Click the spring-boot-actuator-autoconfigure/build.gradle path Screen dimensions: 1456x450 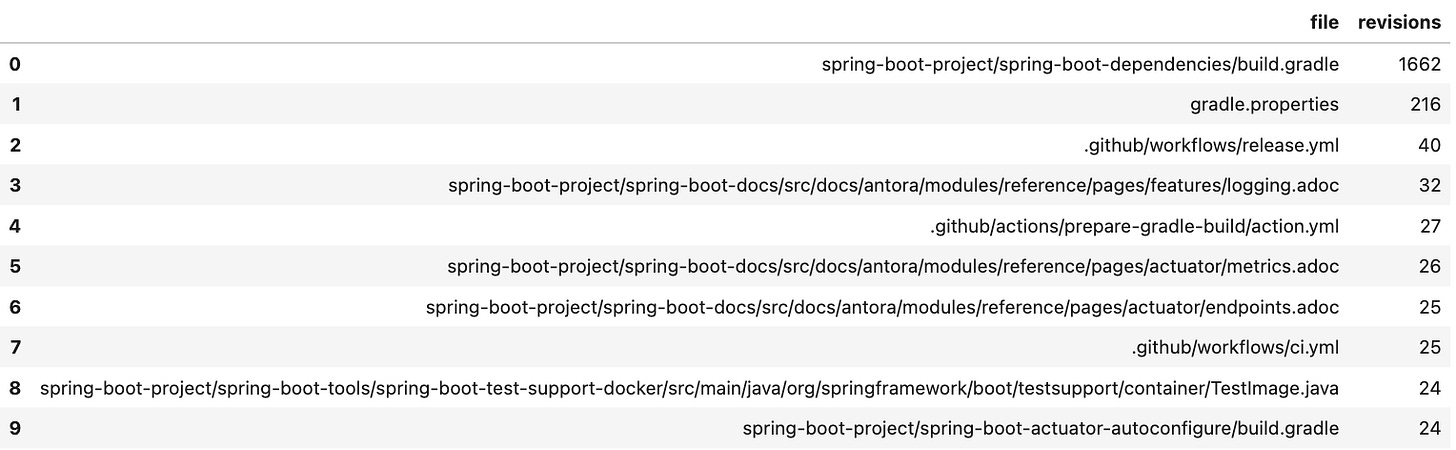click(1041, 429)
